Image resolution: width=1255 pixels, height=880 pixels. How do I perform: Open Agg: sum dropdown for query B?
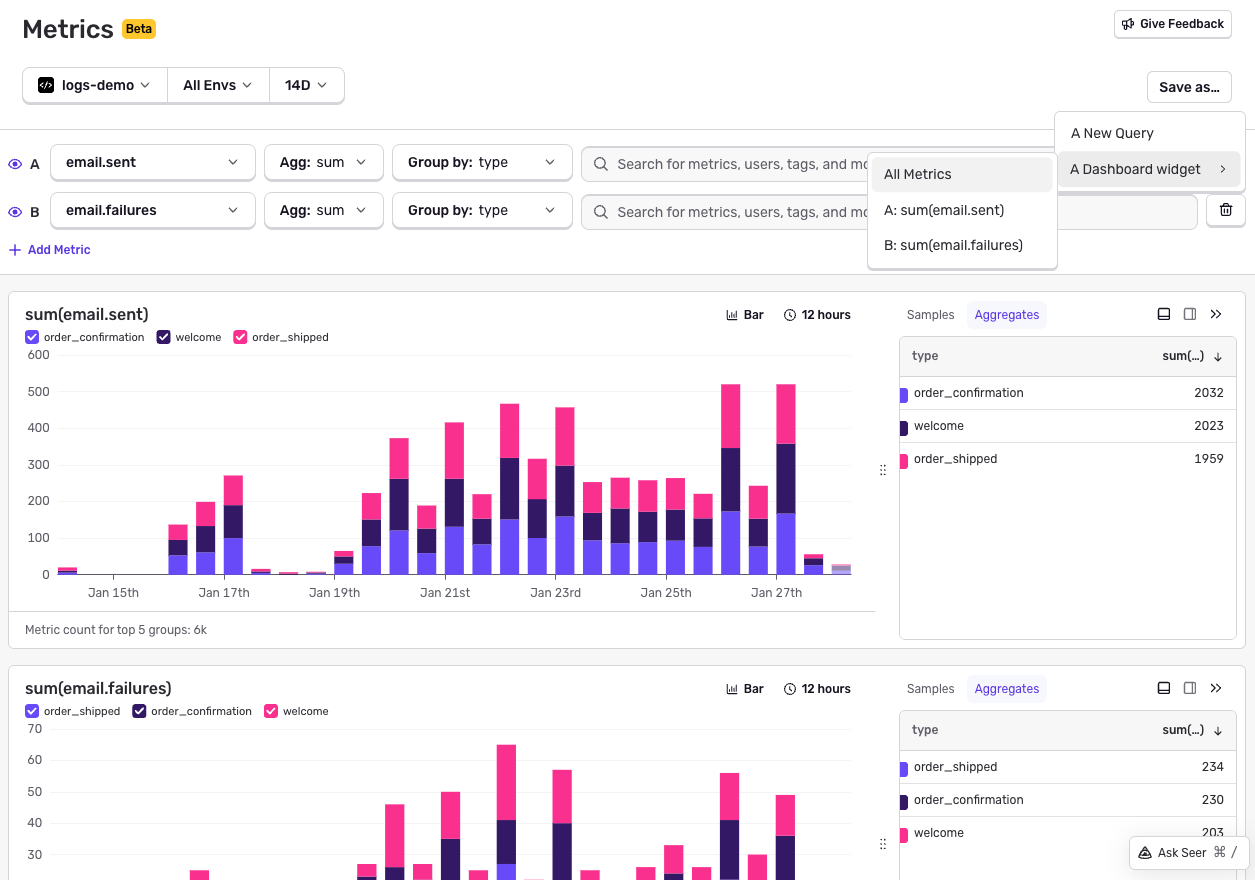(323, 210)
